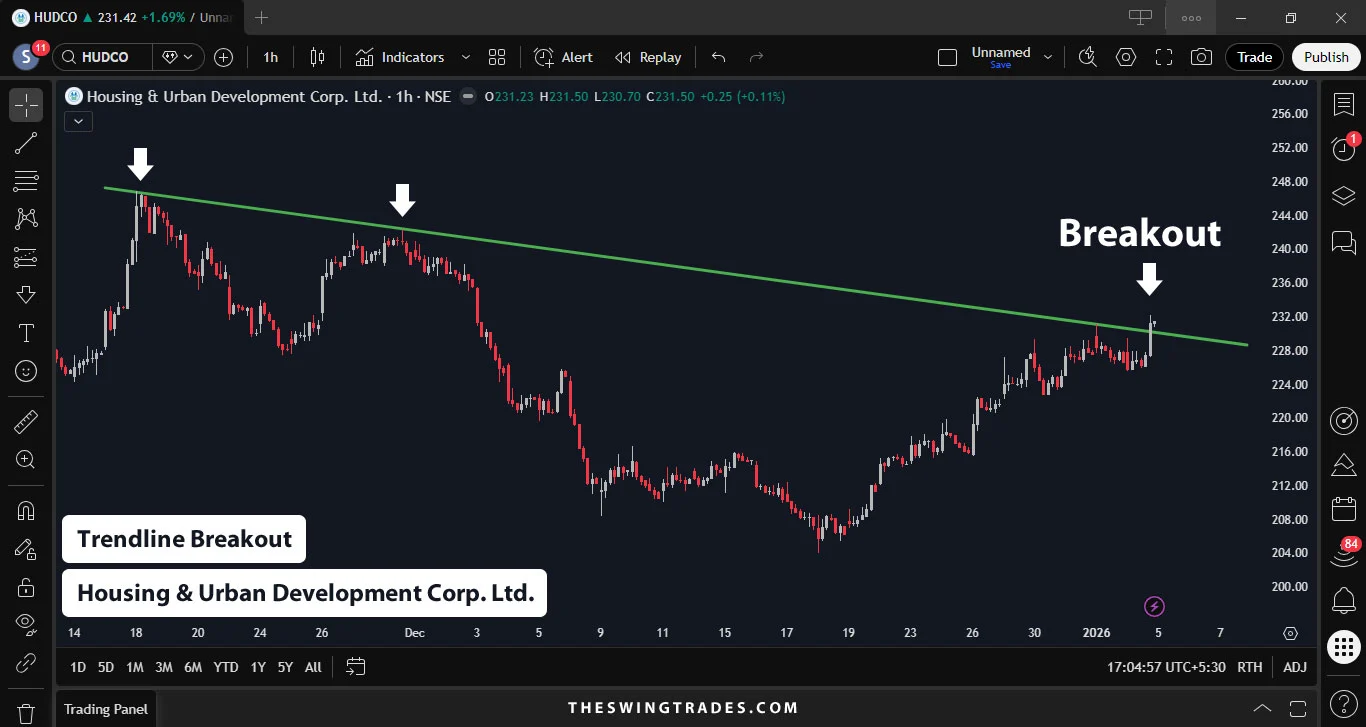Open the Fibonacci retracement tool

coord(26,181)
